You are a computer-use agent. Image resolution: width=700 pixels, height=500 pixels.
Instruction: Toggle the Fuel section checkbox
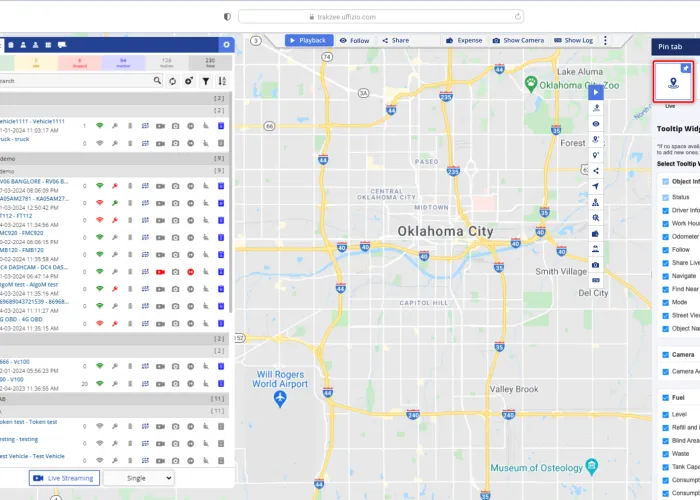pyautogui.click(x=666, y=397)
